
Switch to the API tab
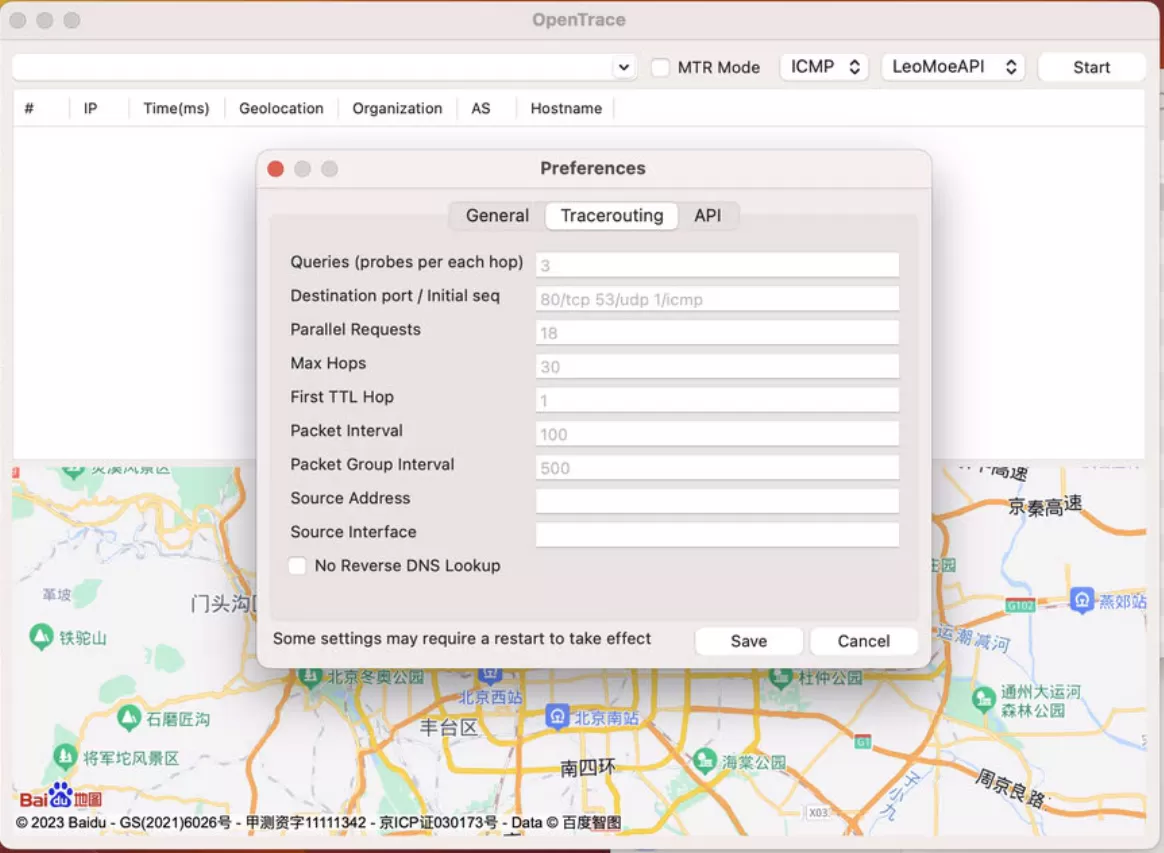(x=707, y=215)
